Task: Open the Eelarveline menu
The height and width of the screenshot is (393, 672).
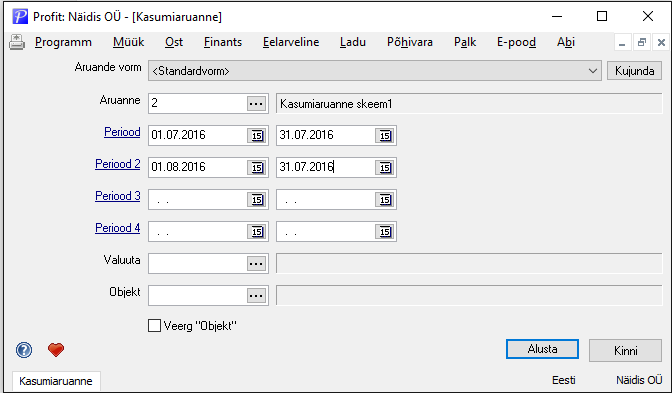Action: point(291,42)
